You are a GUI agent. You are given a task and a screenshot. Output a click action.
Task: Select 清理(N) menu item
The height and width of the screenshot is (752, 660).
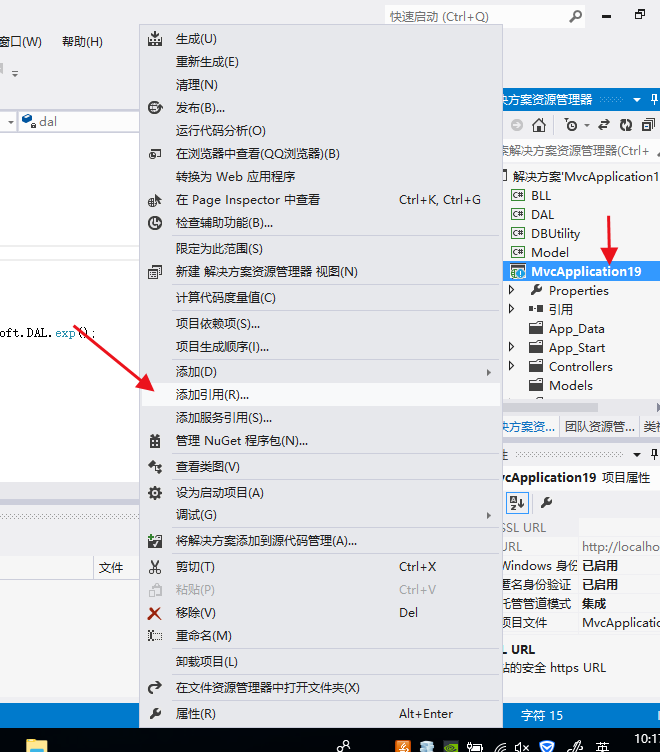coord(321,85)
